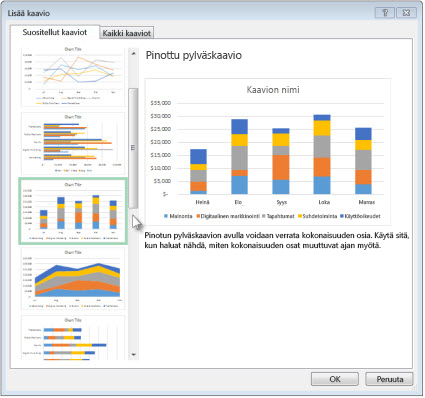The height and width of the screenshot is (398, 425).
Task: Click the $5,000 axis label
Action: coord(162,181)
